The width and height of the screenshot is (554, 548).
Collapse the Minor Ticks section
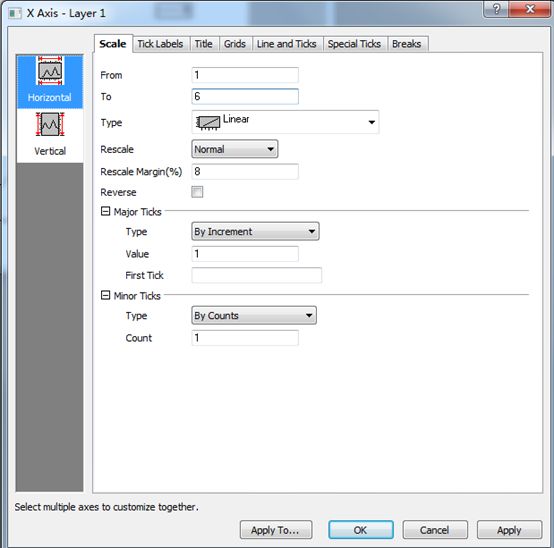click(105, 295)
